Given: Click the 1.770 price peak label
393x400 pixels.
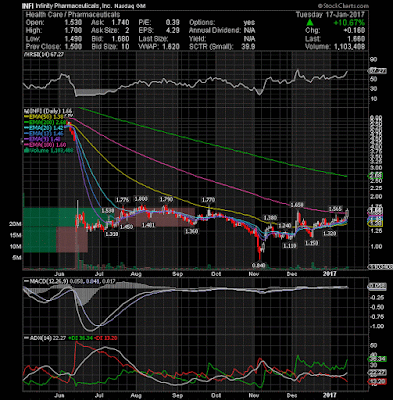Looking at the screenshot, I should [208, 200].
